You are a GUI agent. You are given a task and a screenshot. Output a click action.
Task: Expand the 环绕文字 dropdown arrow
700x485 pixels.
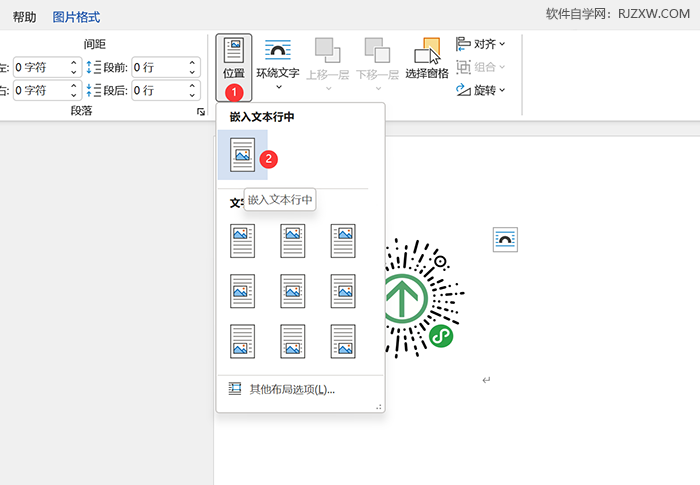point(279,87)
